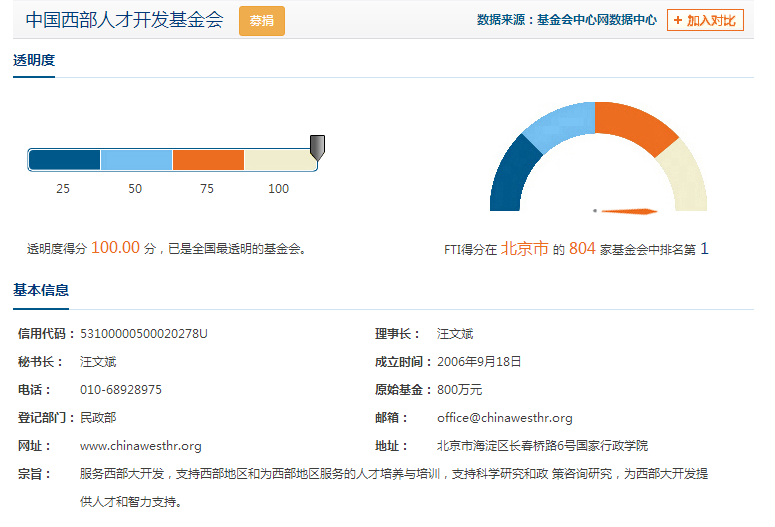Click the orange gauge arc segment
This screenshot has height=527, width=775.
(x=635, y=126)
